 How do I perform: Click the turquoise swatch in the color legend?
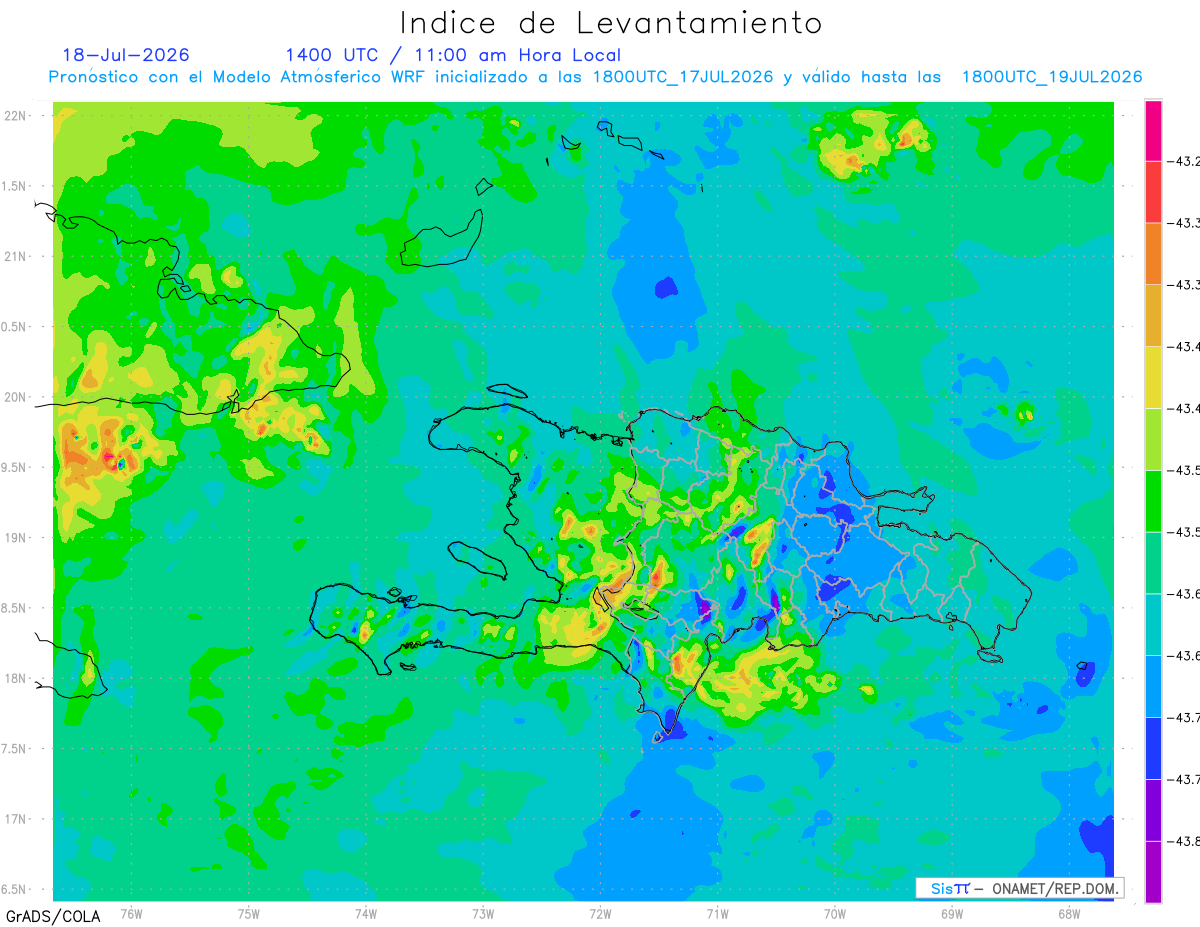tap(1153, 624)
